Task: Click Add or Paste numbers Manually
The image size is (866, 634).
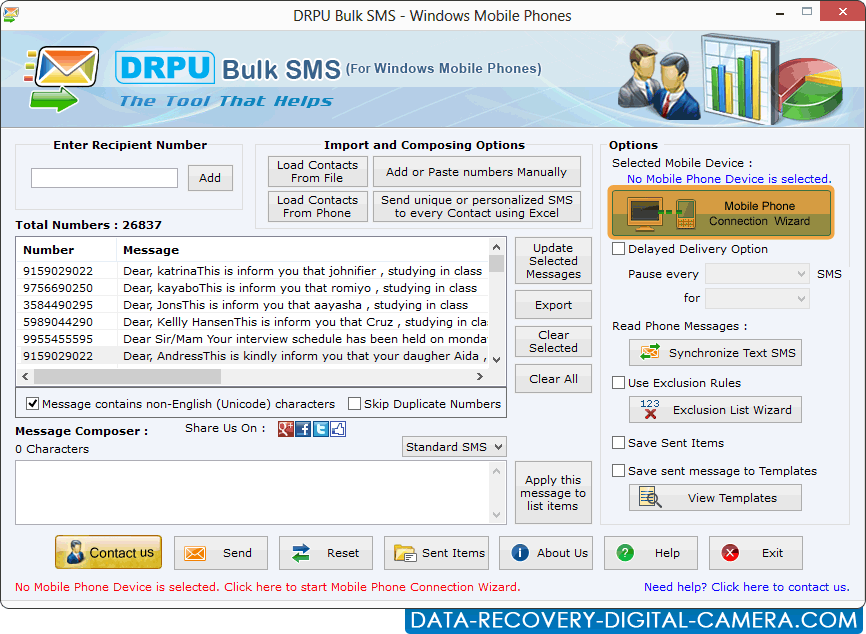Action: (x=477, y=171)
